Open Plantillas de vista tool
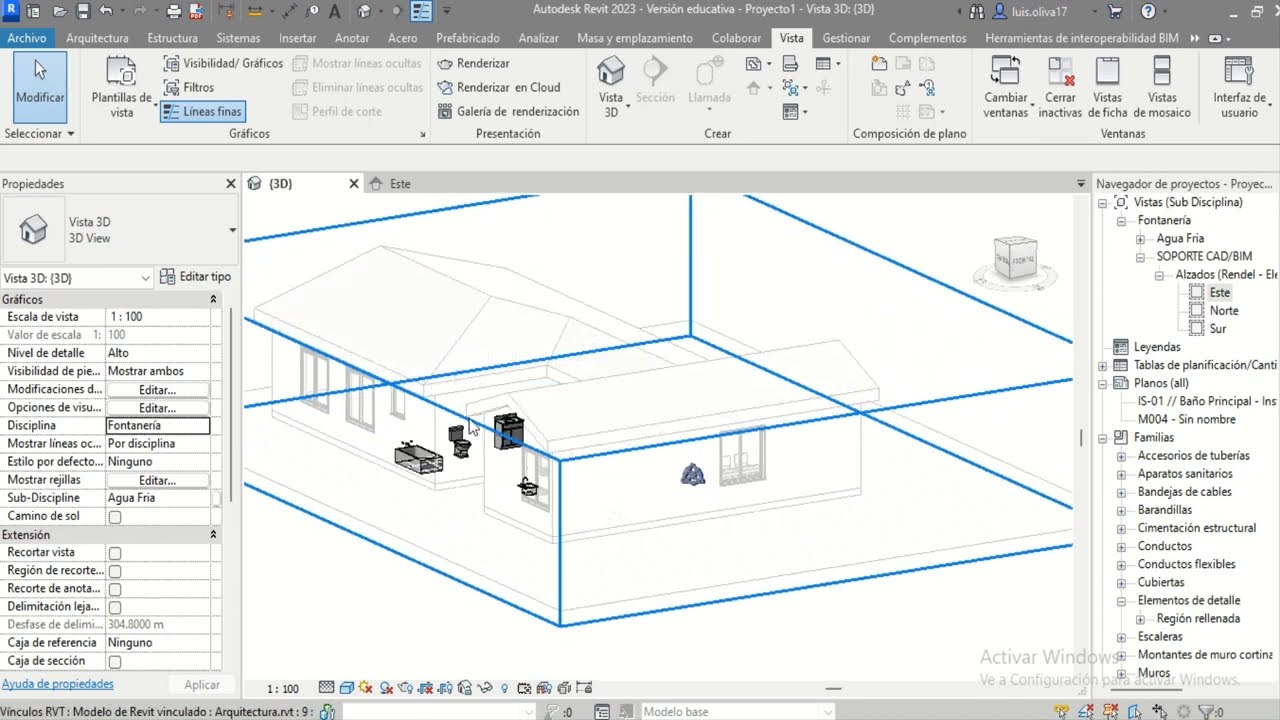 tap(121, 88)
